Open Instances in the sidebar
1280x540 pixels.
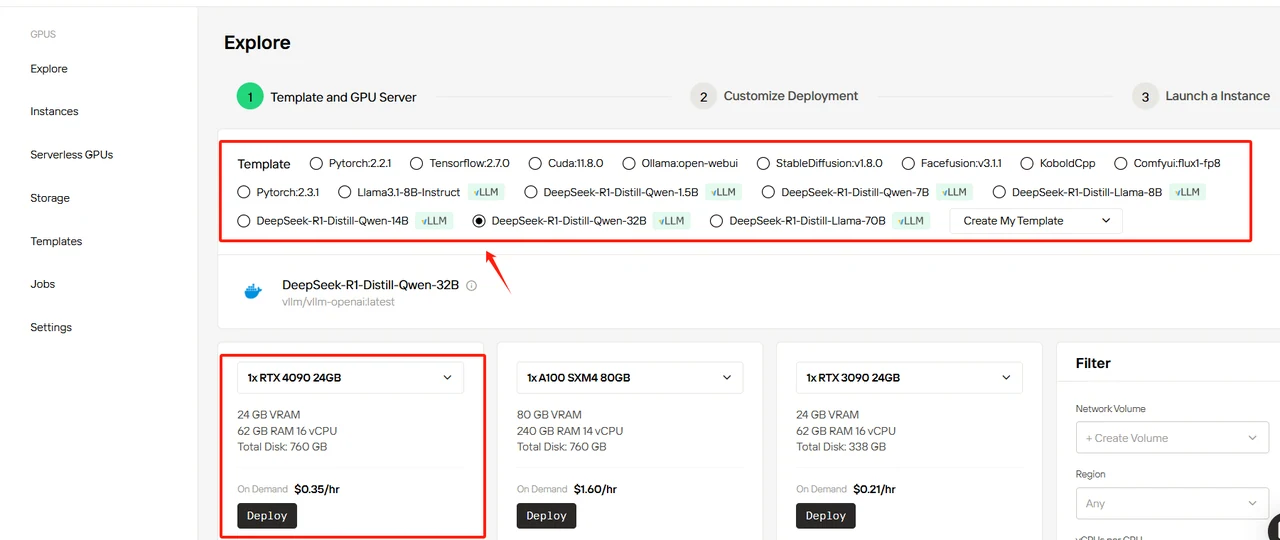54,112
